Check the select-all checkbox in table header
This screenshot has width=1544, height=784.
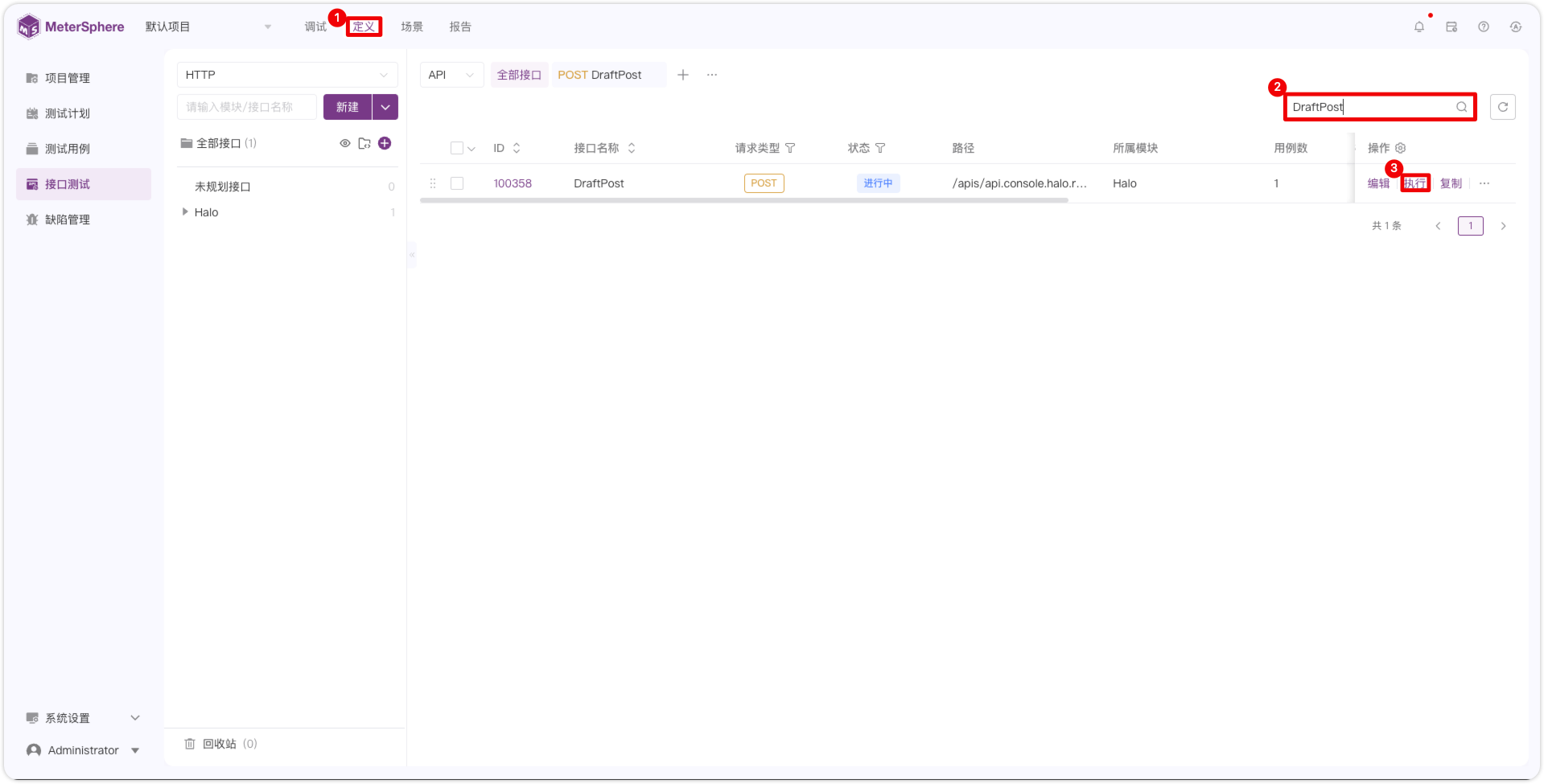click(457, 148)
